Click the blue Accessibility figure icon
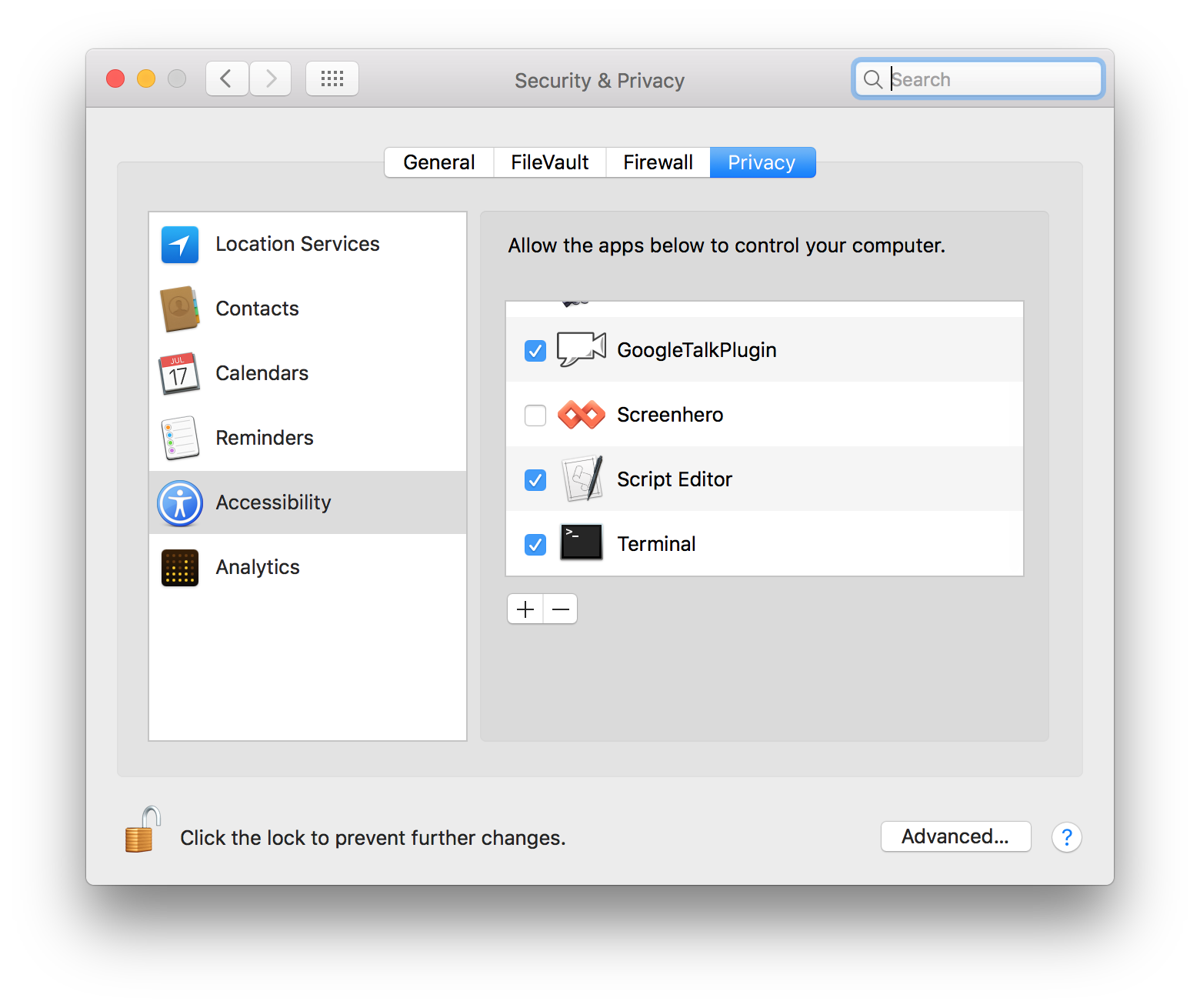The width and height of the screenshot is (1200, 1008). click(180, 503)
